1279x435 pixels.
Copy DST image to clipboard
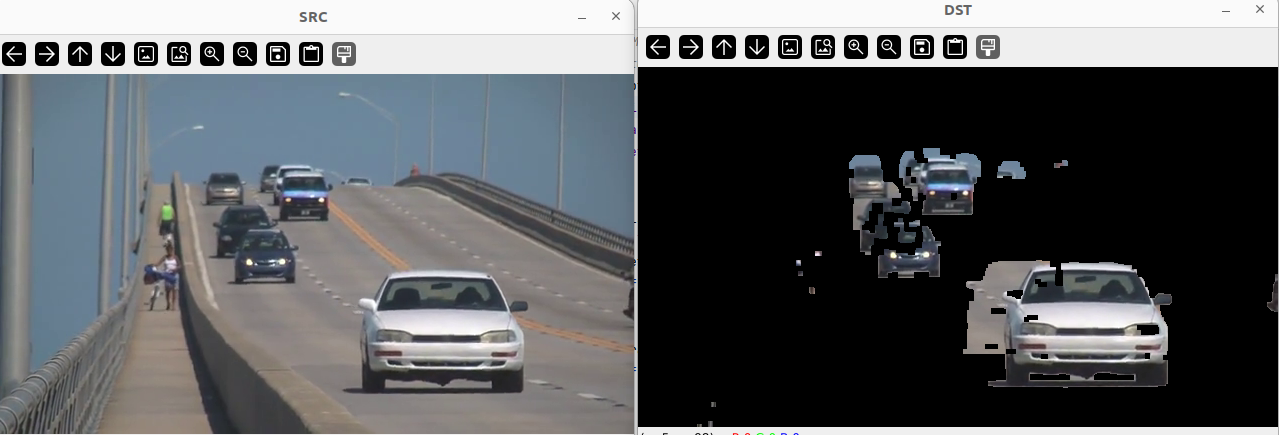(955, 47)
